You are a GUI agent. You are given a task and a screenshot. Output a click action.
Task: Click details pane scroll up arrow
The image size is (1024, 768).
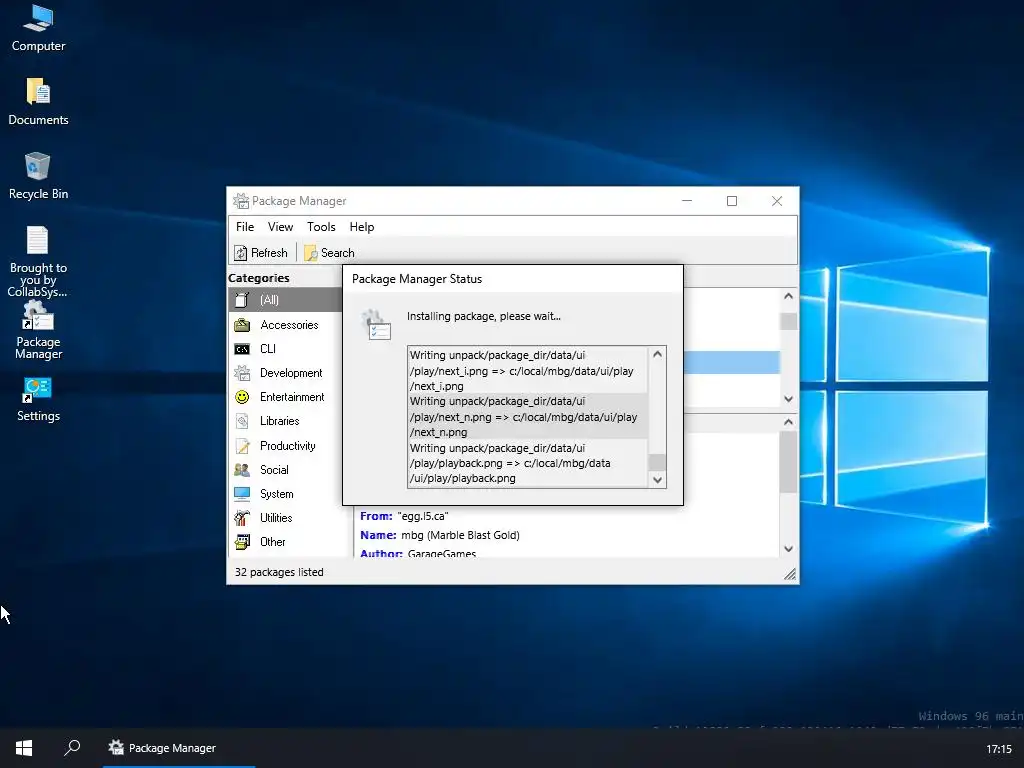pyautogui.click(x=788, y=422)
